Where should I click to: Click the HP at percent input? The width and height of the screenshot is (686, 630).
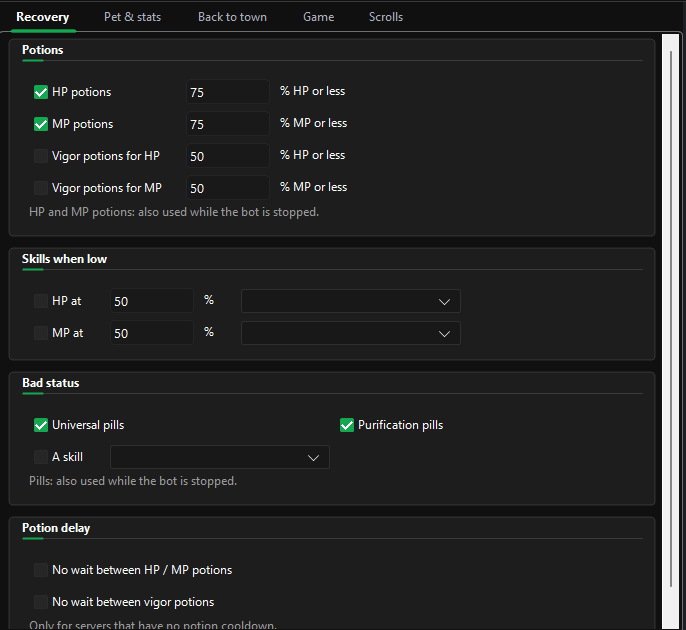[x=152, y=301]
